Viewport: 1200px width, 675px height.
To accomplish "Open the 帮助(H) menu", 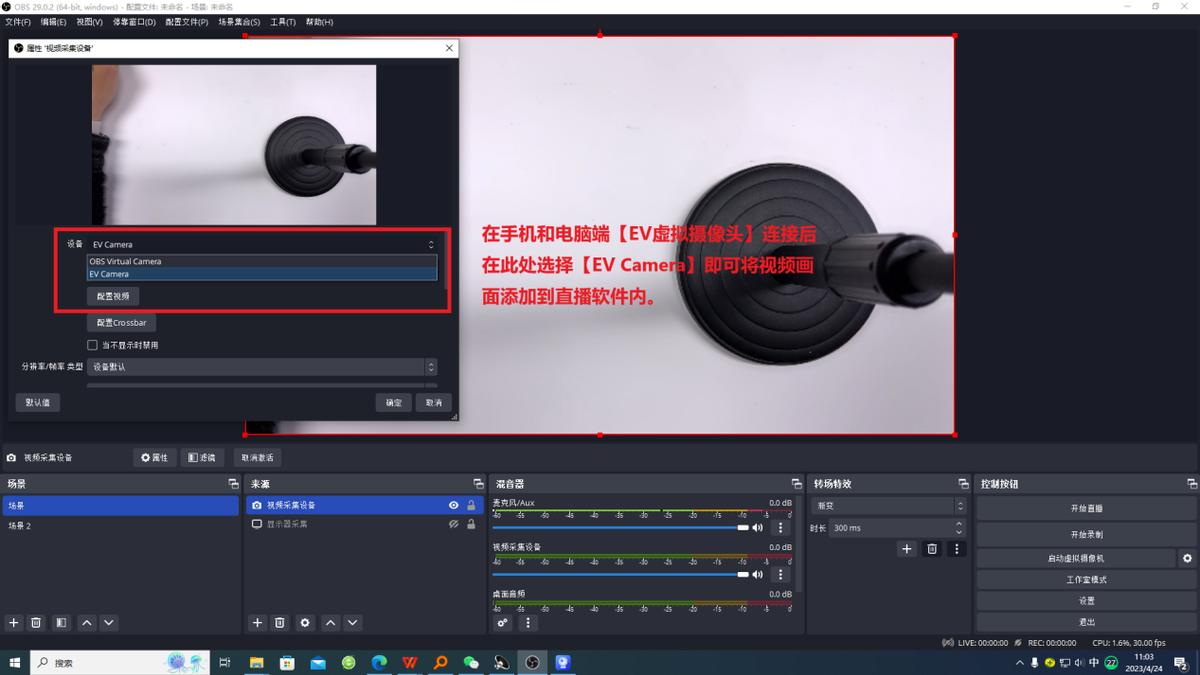I will [319, 22].
